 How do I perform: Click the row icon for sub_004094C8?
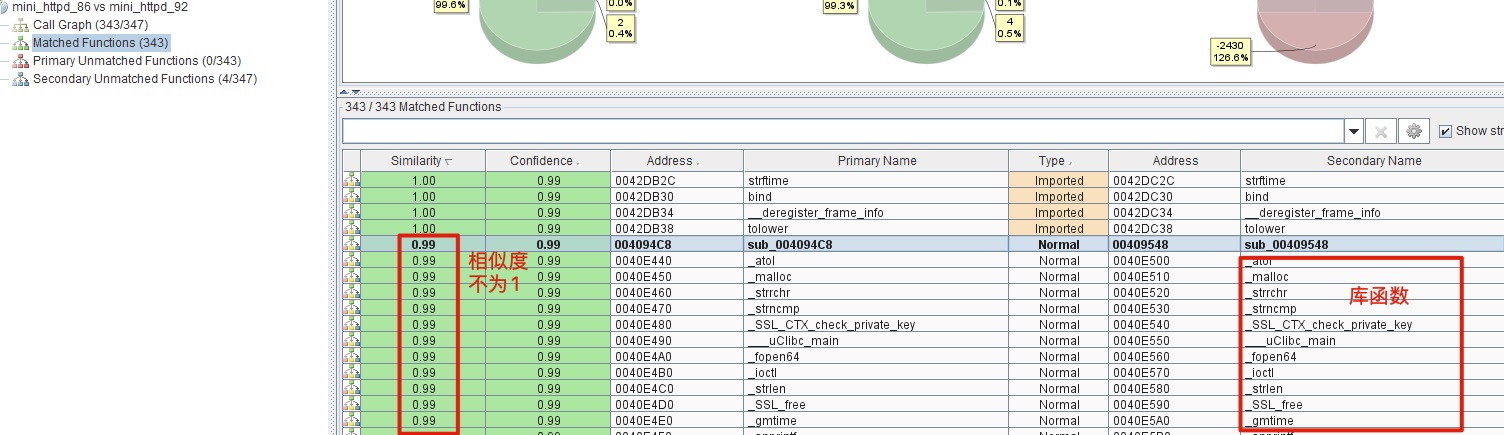point(351,245)
